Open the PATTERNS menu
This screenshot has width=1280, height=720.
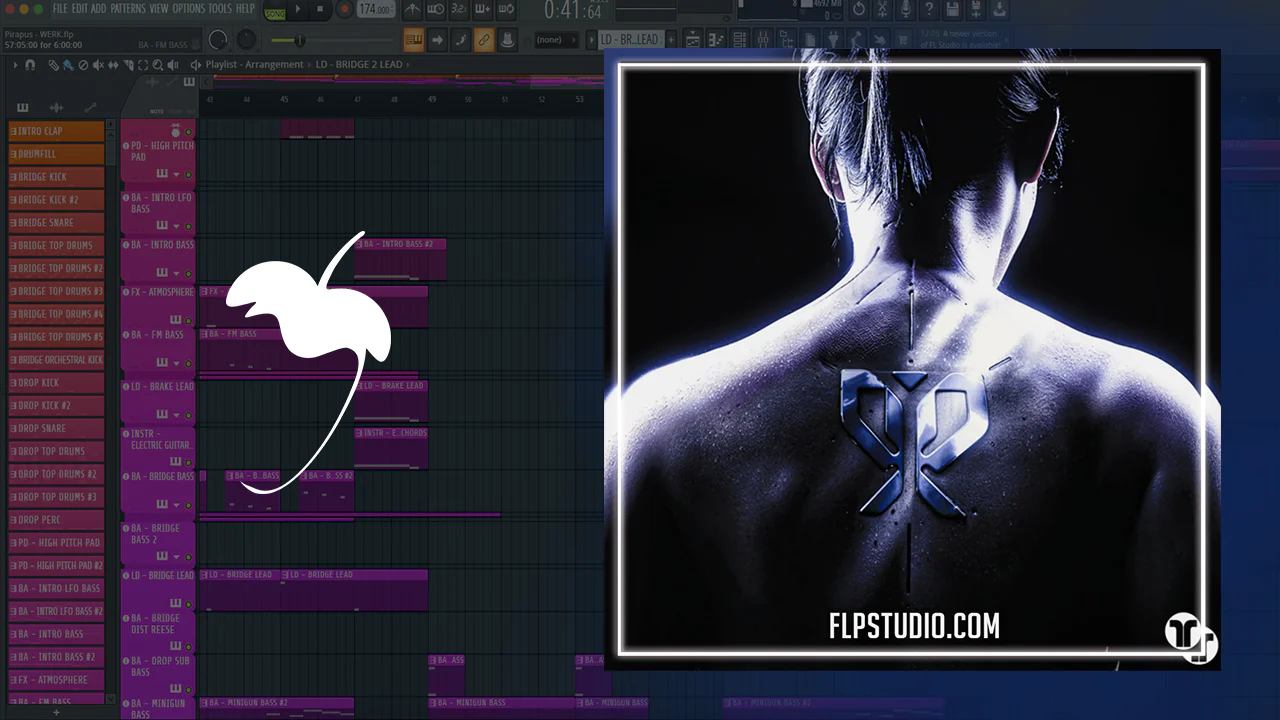128,9
